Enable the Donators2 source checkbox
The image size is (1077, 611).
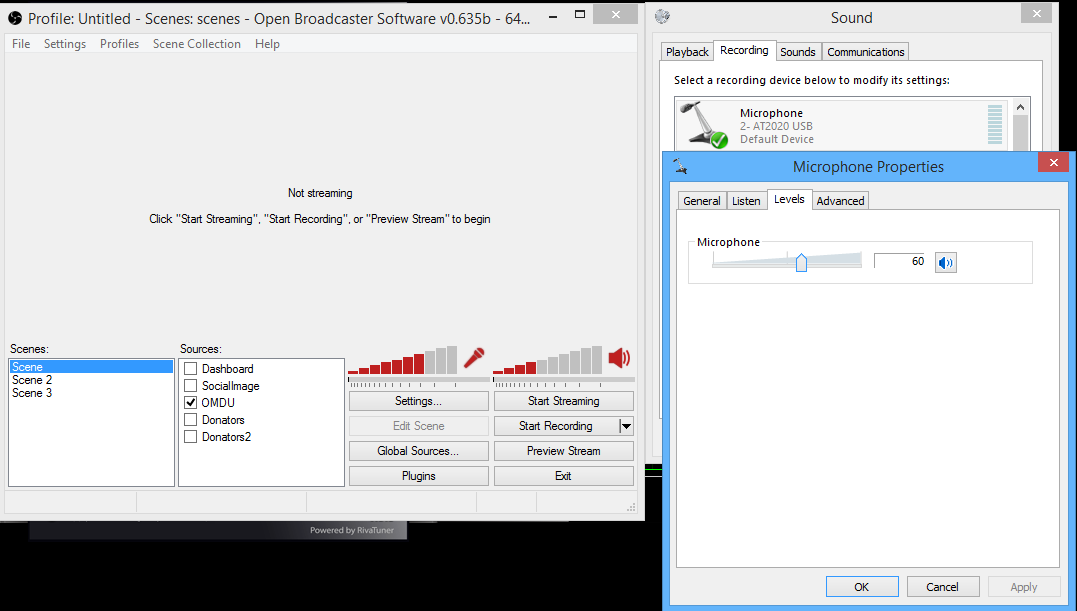point(191,437)
